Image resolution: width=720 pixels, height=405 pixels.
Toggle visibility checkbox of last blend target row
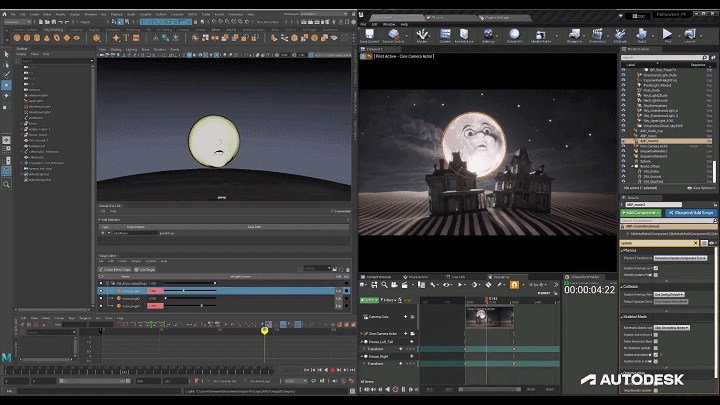coord(101,306)
